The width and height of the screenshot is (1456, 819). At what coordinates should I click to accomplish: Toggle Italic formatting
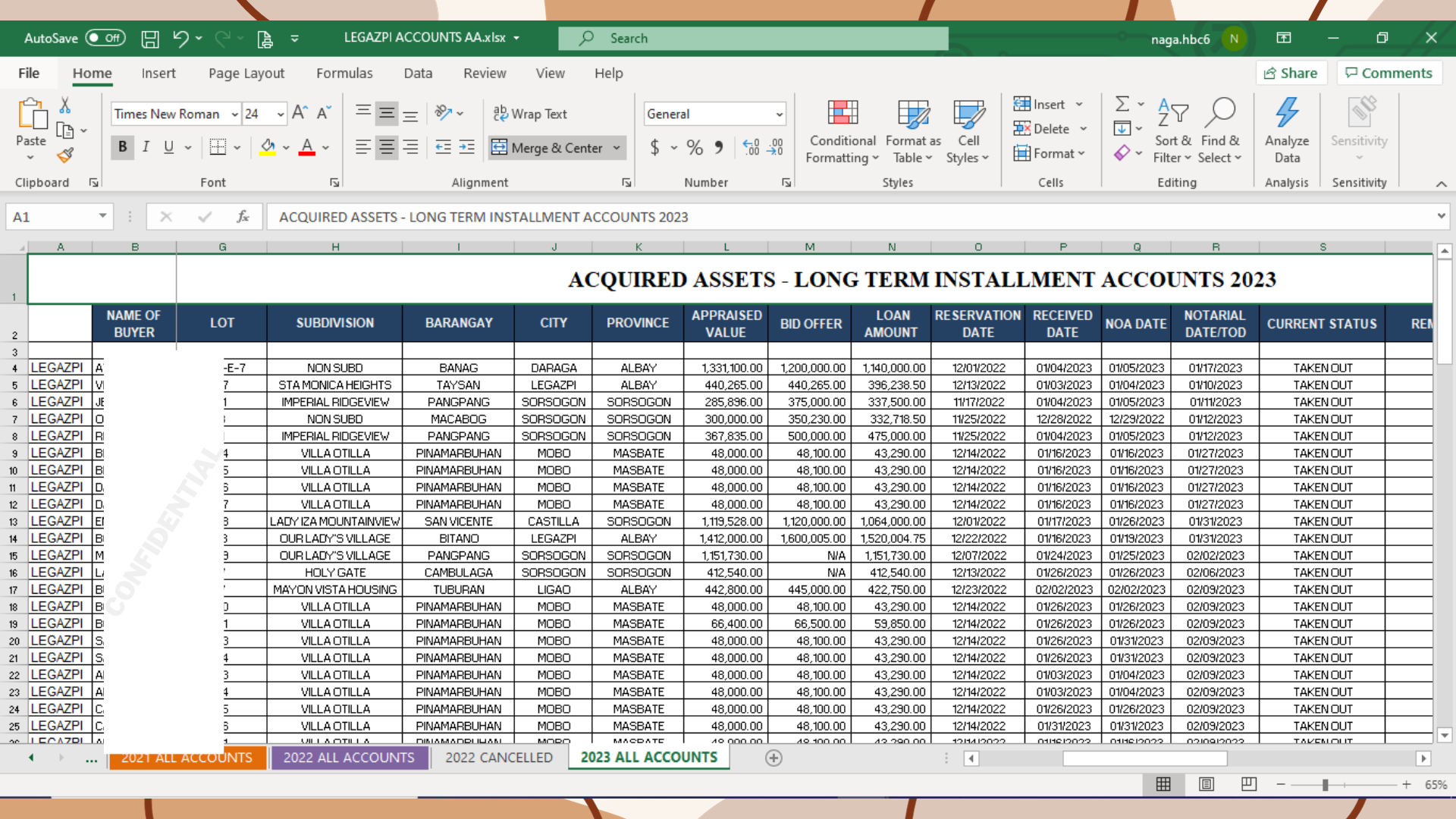point(146,147)
